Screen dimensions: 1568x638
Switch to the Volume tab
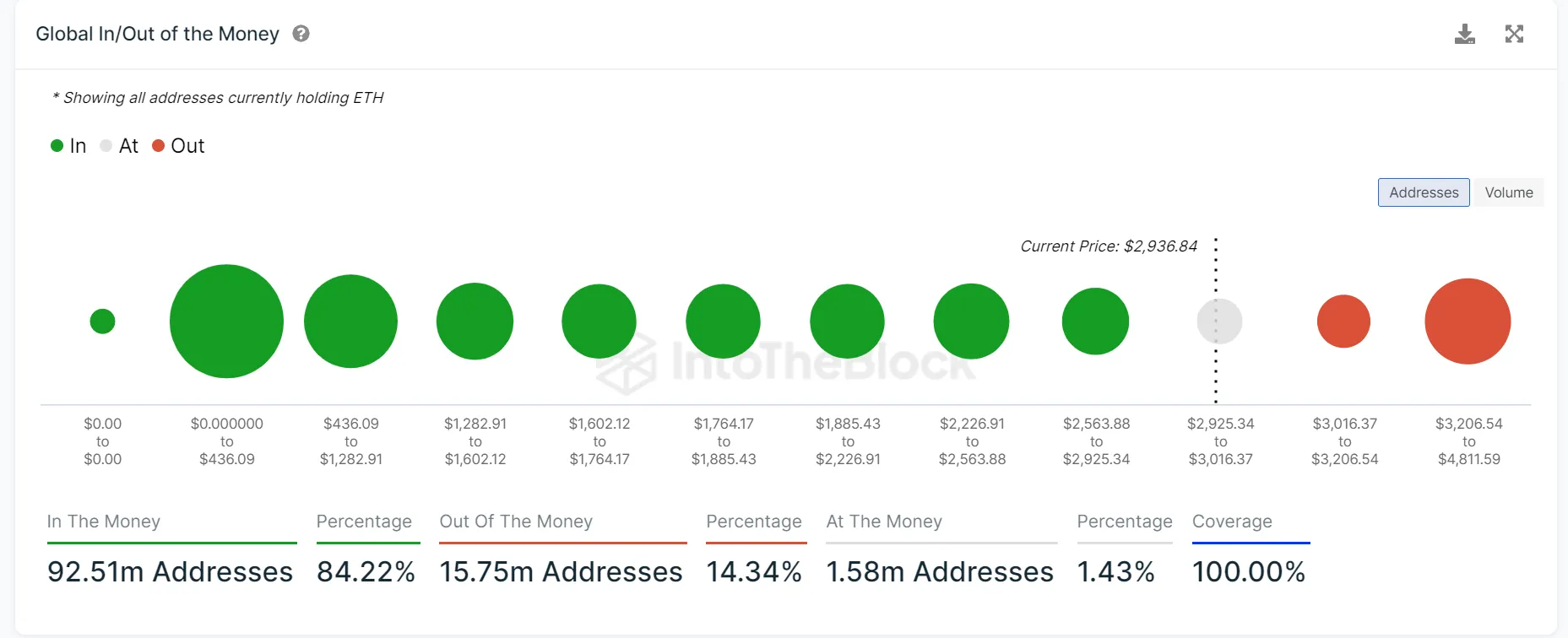point(1508,192)
